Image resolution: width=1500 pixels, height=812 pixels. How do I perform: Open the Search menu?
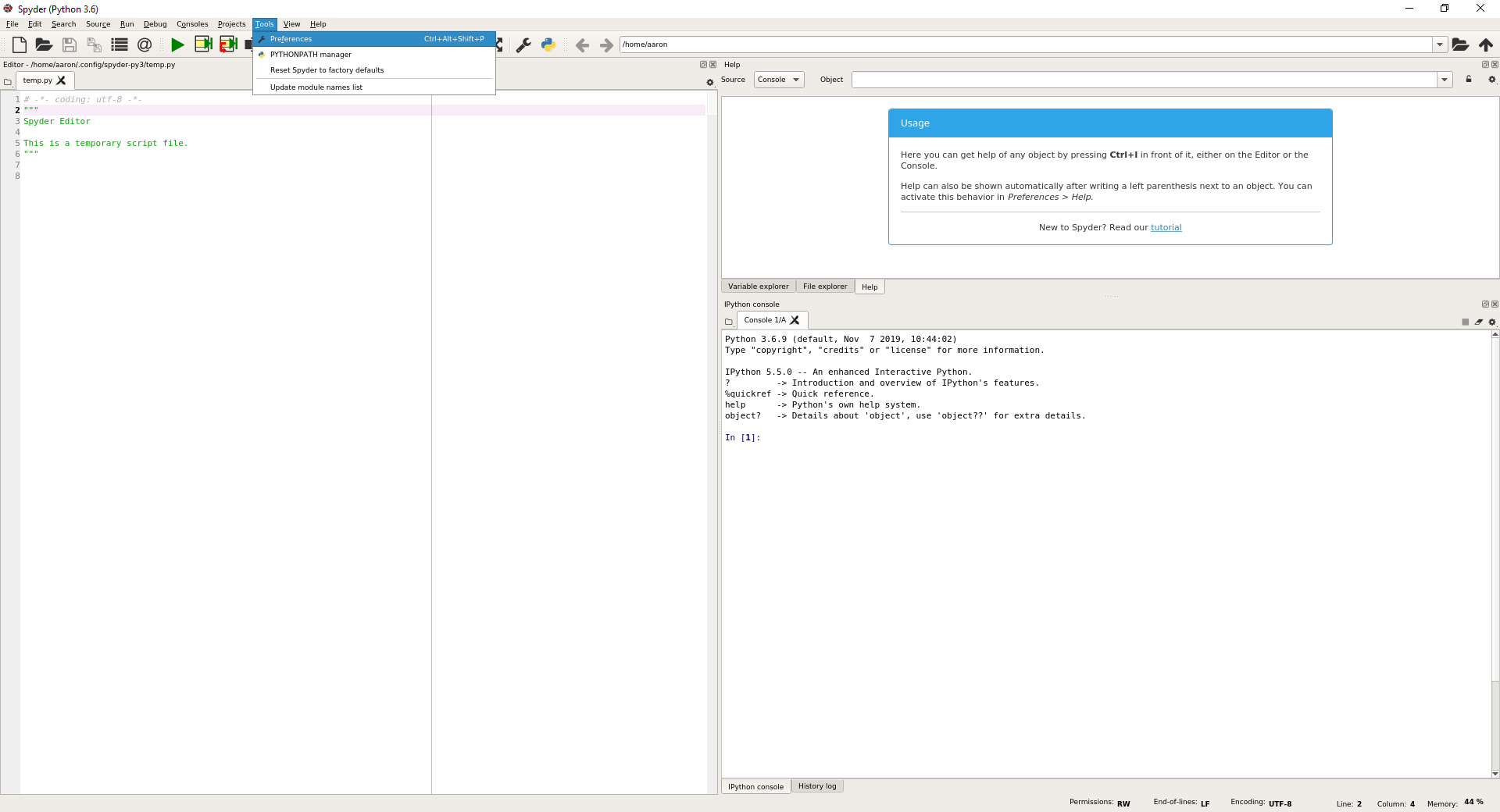tap(64, 24)
